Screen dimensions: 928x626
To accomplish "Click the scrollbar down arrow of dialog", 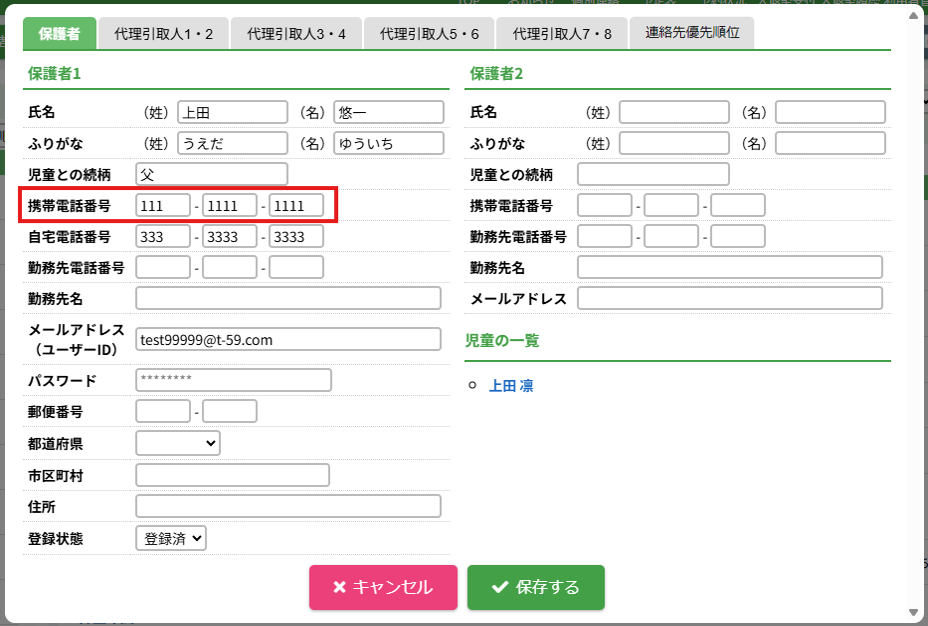I will click(x=912, y=612).
